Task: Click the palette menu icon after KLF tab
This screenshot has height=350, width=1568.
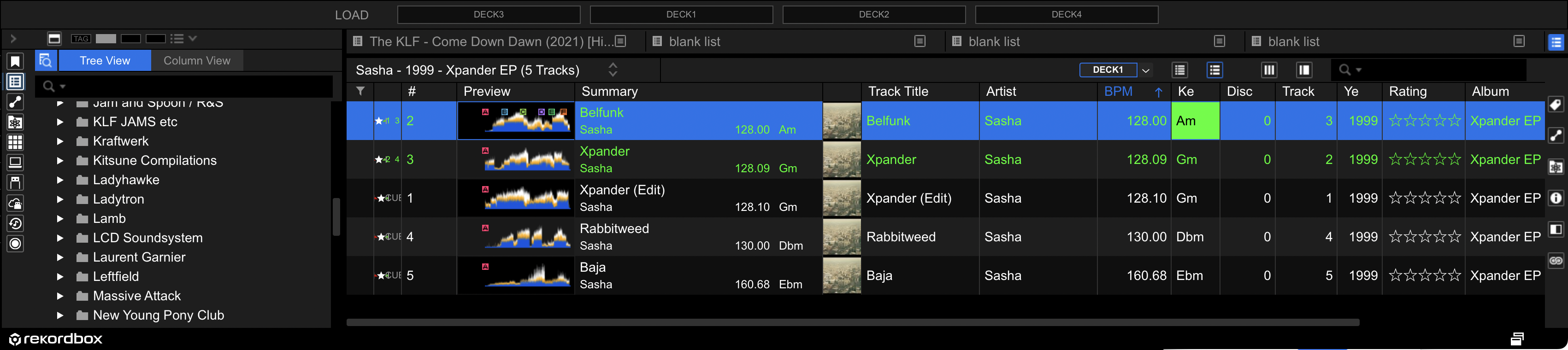Action: tap(620, 41)
